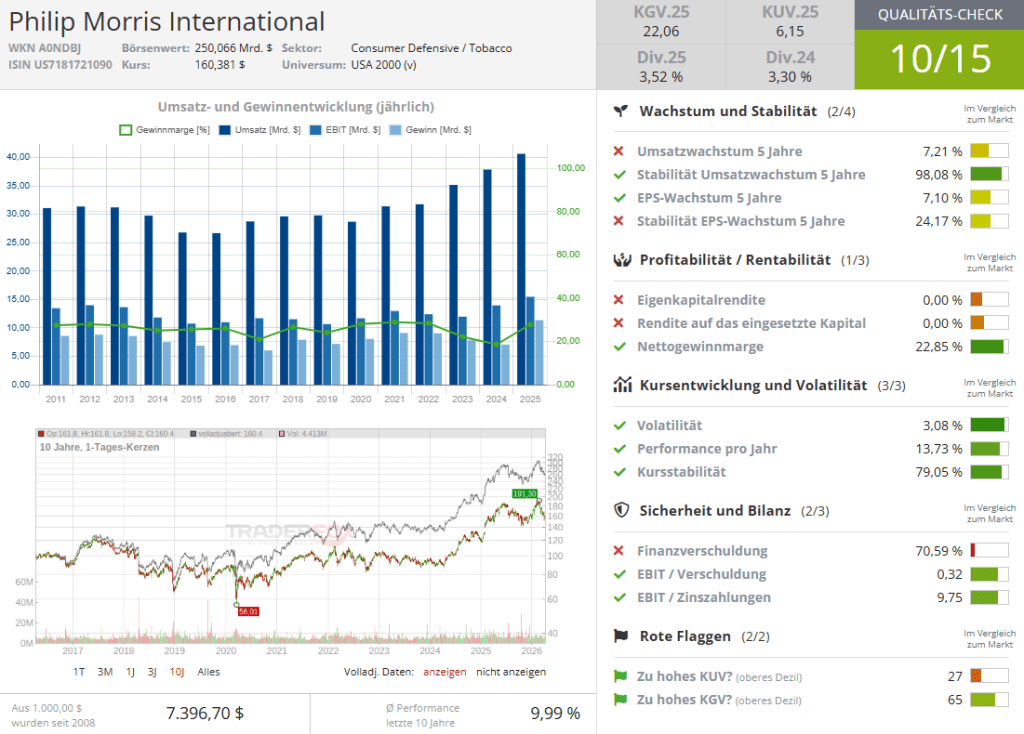Click 'anzeigen' for Volladj. Daten
This screenshot has height=734, width=1024.
tap(443, 672)
